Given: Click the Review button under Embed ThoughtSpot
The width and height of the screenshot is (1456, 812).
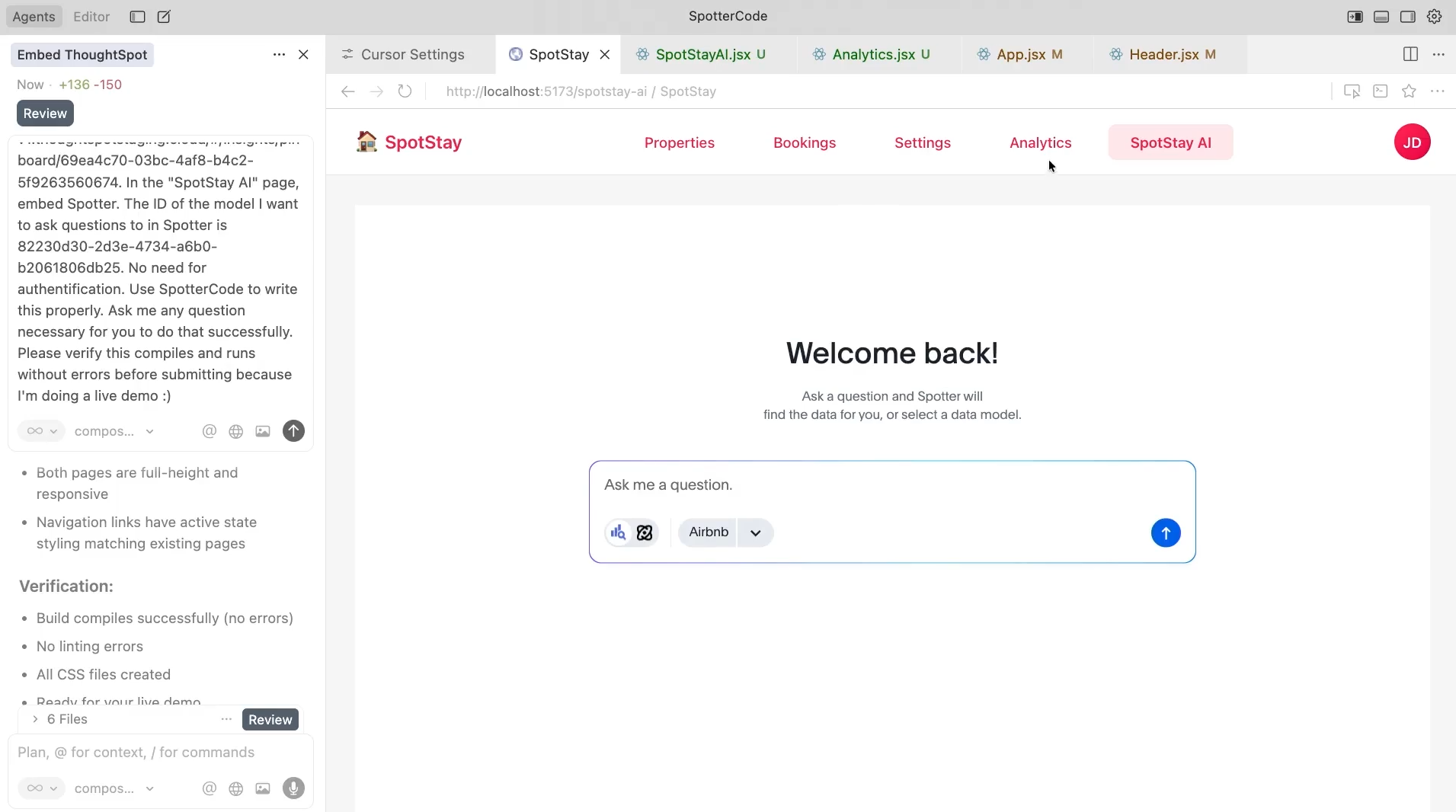Looking at the screenshot, I should 45,113.
